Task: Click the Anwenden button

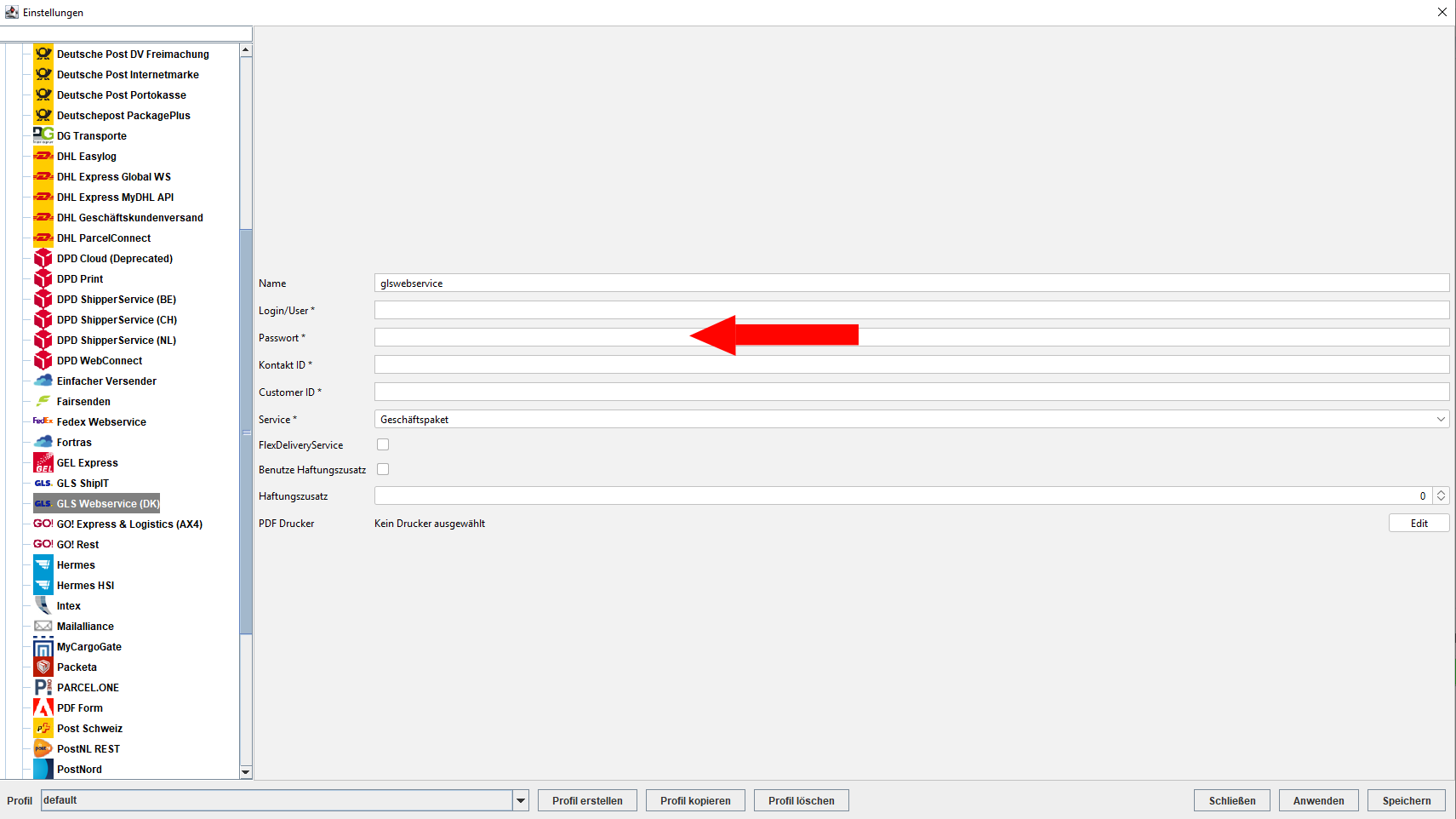Action: coord(1319,800)
